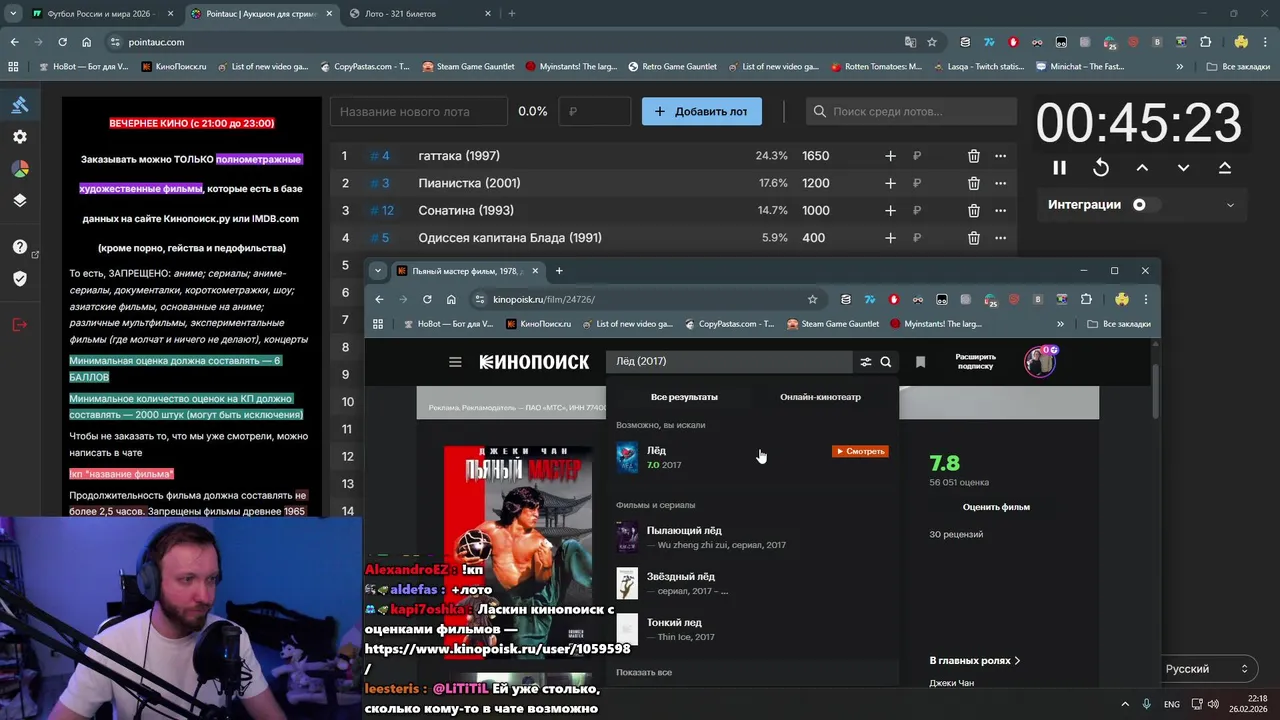Image resolution: width=1280 pixels, height=720 pixels.
Task: Click the front window page scrollbar
Action: click(x=1157, y=392)
